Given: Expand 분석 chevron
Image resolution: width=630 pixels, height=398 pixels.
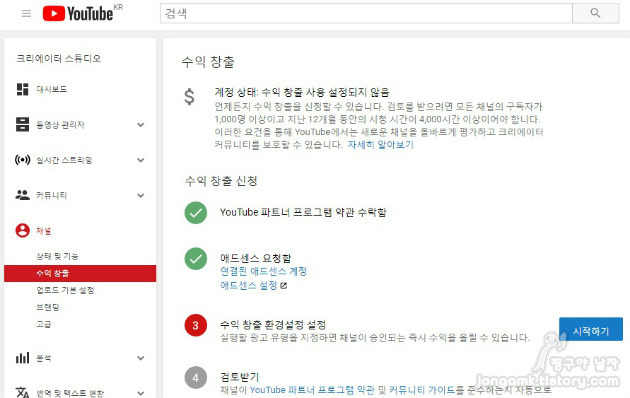Looking at the screenshot, I should tap(141, 358).
